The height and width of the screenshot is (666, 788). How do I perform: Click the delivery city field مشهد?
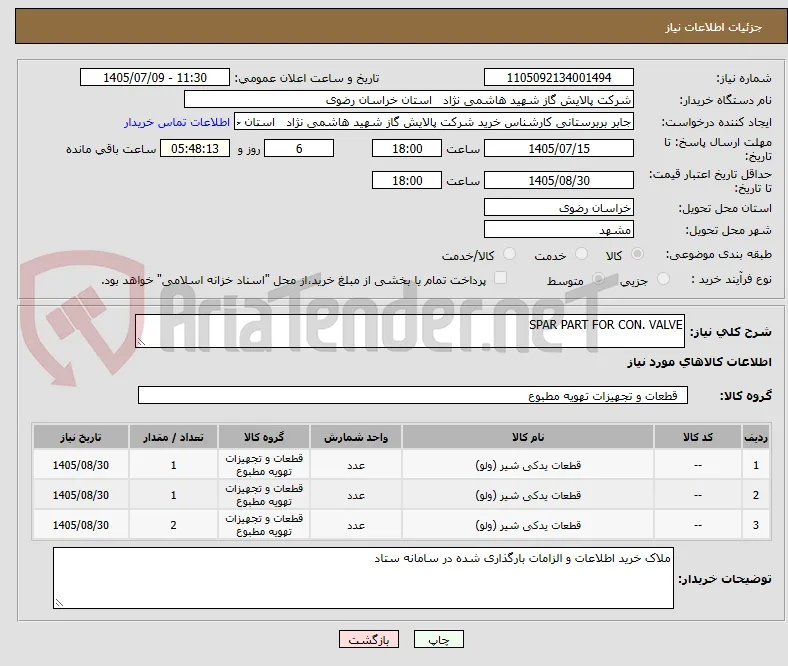coord(559,230)
